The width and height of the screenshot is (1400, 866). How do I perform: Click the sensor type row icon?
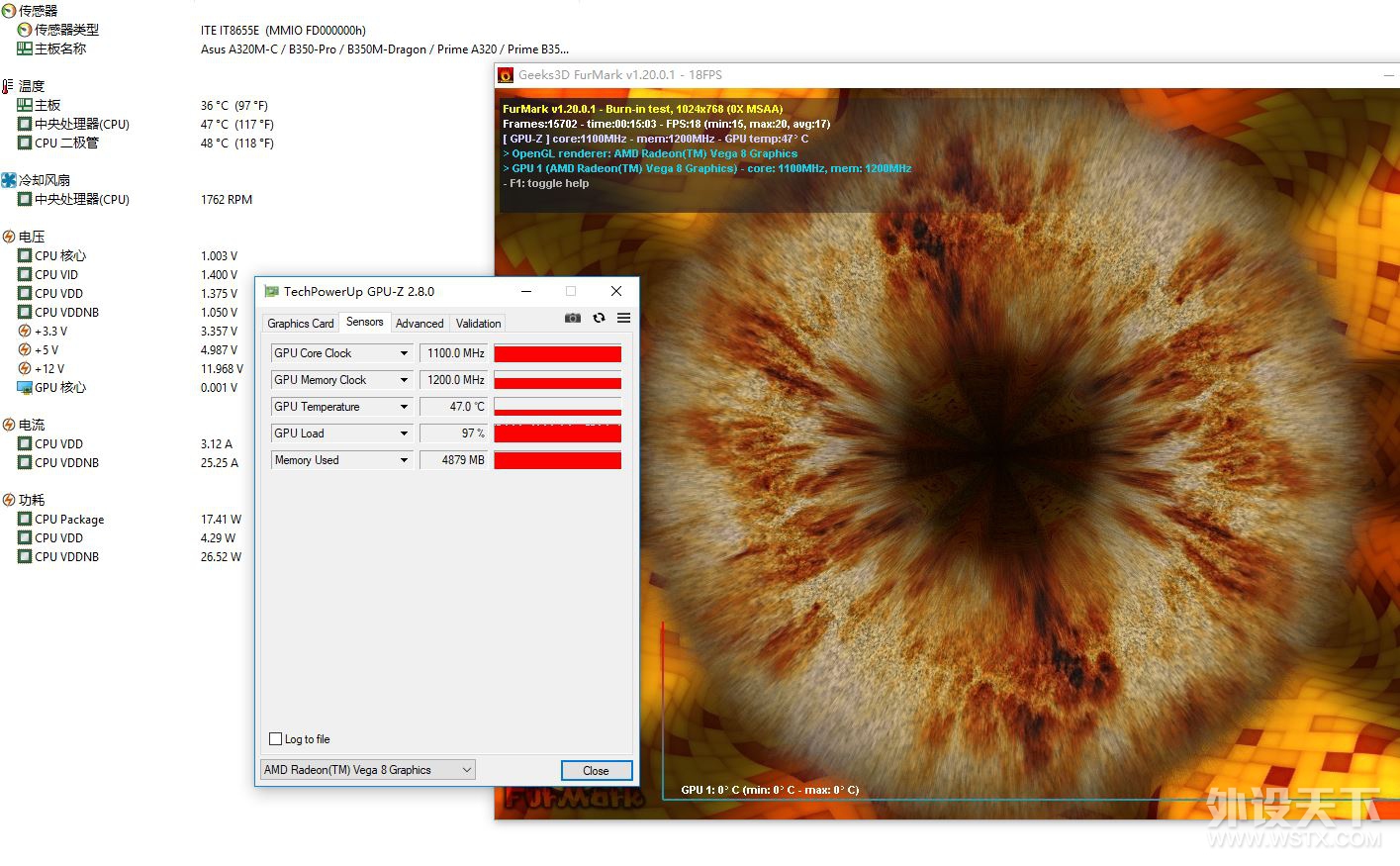(x=25, y=30)
